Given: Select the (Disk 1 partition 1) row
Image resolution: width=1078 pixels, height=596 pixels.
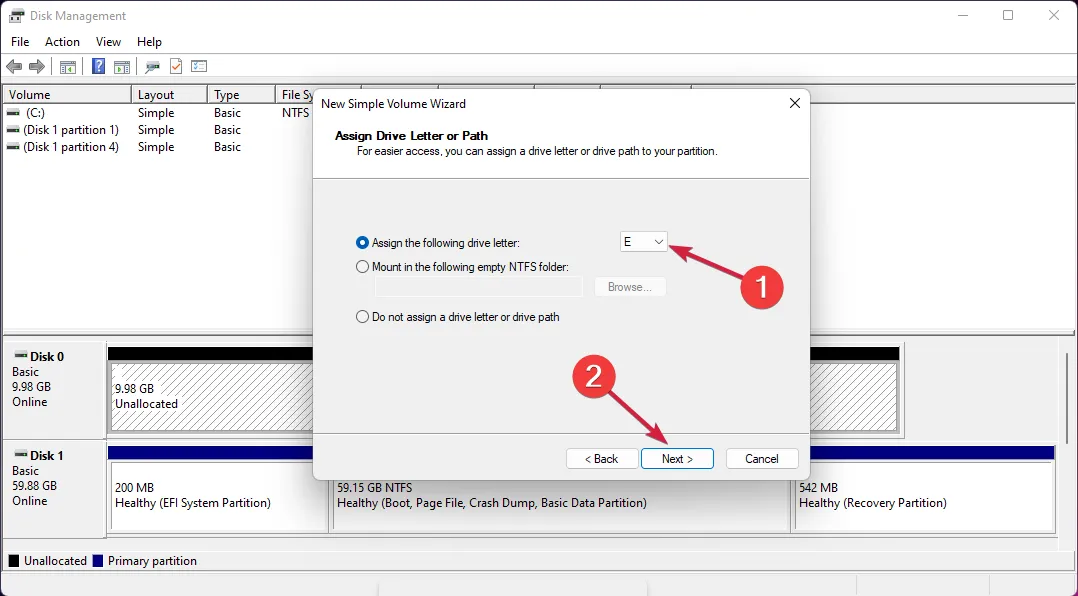Looking at the screenshot, I should point(158,130).
